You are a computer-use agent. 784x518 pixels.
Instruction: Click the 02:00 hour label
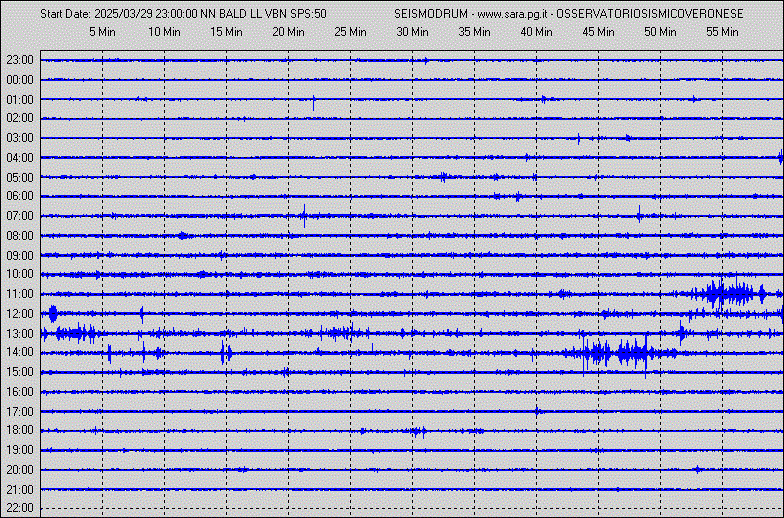[x=20, y=118]
